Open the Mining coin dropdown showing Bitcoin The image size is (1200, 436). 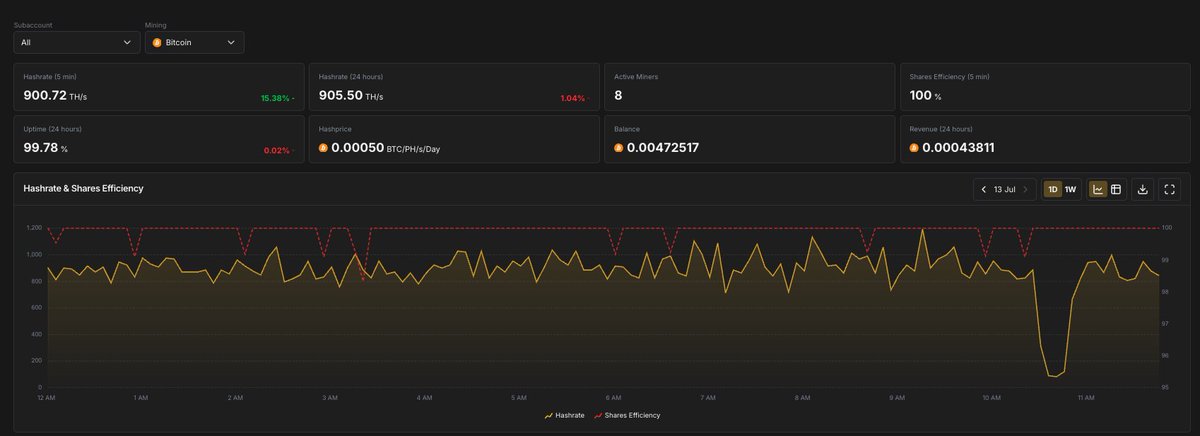click(x=195, y=42)
